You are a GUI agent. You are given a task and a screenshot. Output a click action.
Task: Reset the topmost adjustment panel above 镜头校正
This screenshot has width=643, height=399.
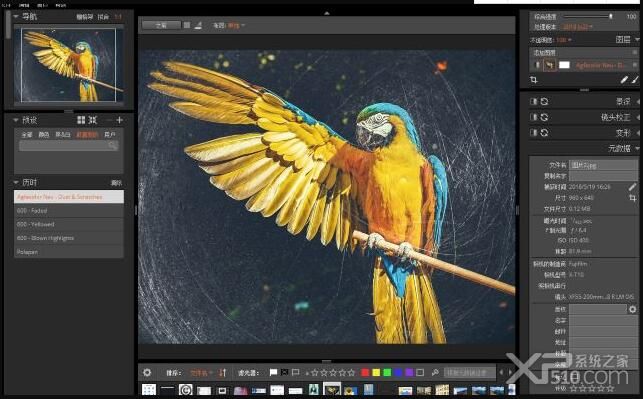pos(544,101)
